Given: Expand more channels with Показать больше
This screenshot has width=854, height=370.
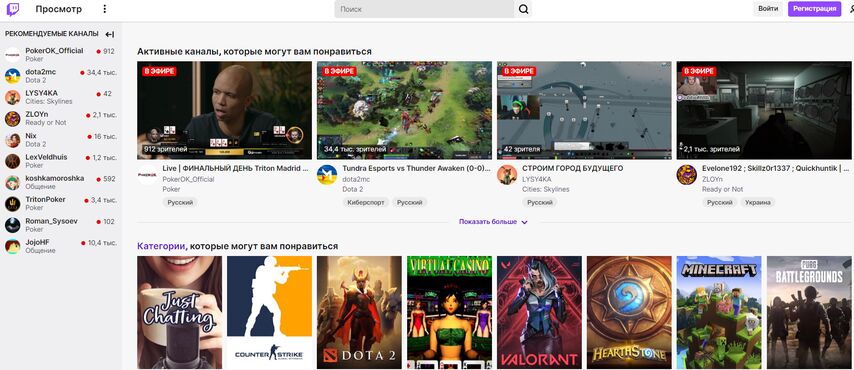Looking at the screenshot, I should coord(493,222).
